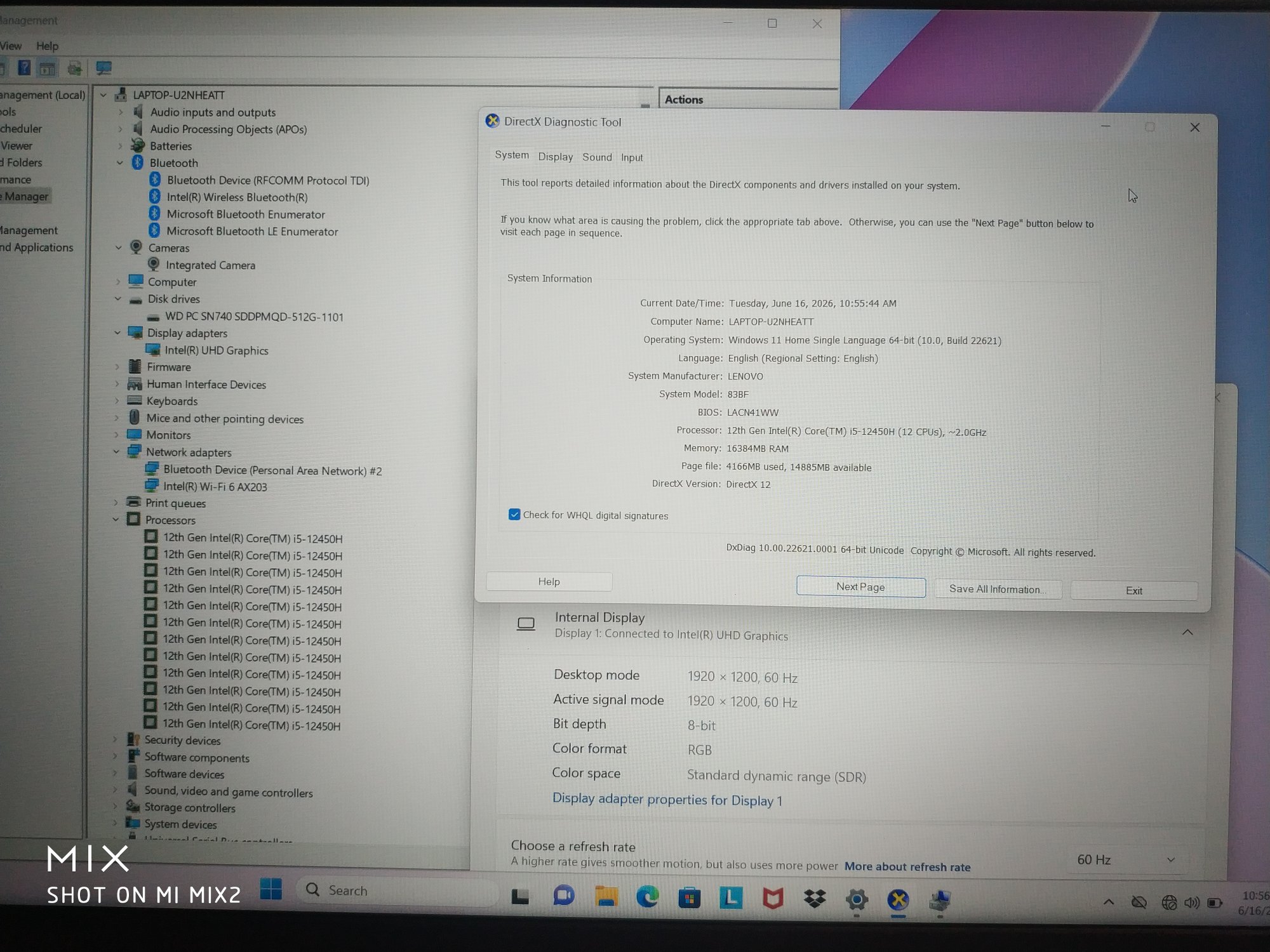This screenshot has width=1270, height=952.
Task: Open File Explorer from the taskbar
Action: point(606,897)
